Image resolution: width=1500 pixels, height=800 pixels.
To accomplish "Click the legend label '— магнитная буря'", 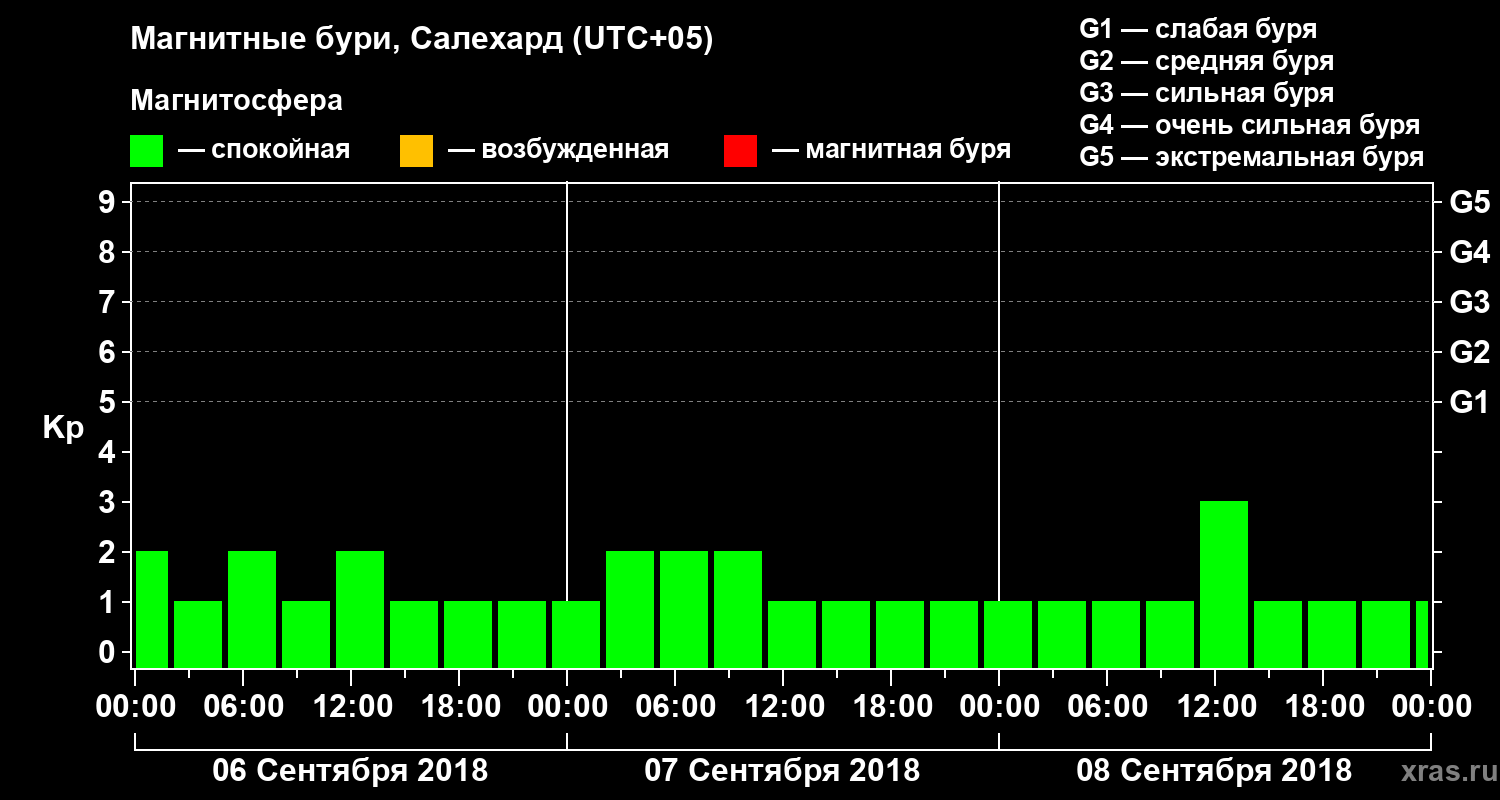I will point(891,151).
